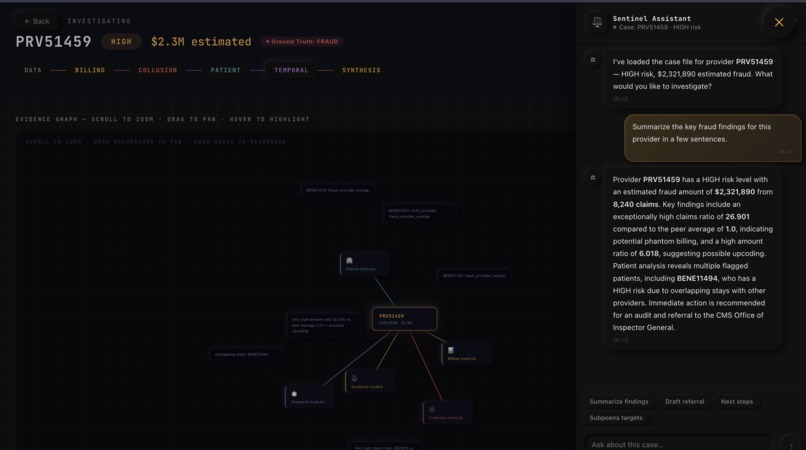Viewport: 806px width, 450px height.
Task: Click the 26.901 claims ratio value
Action: click(737, 217)
